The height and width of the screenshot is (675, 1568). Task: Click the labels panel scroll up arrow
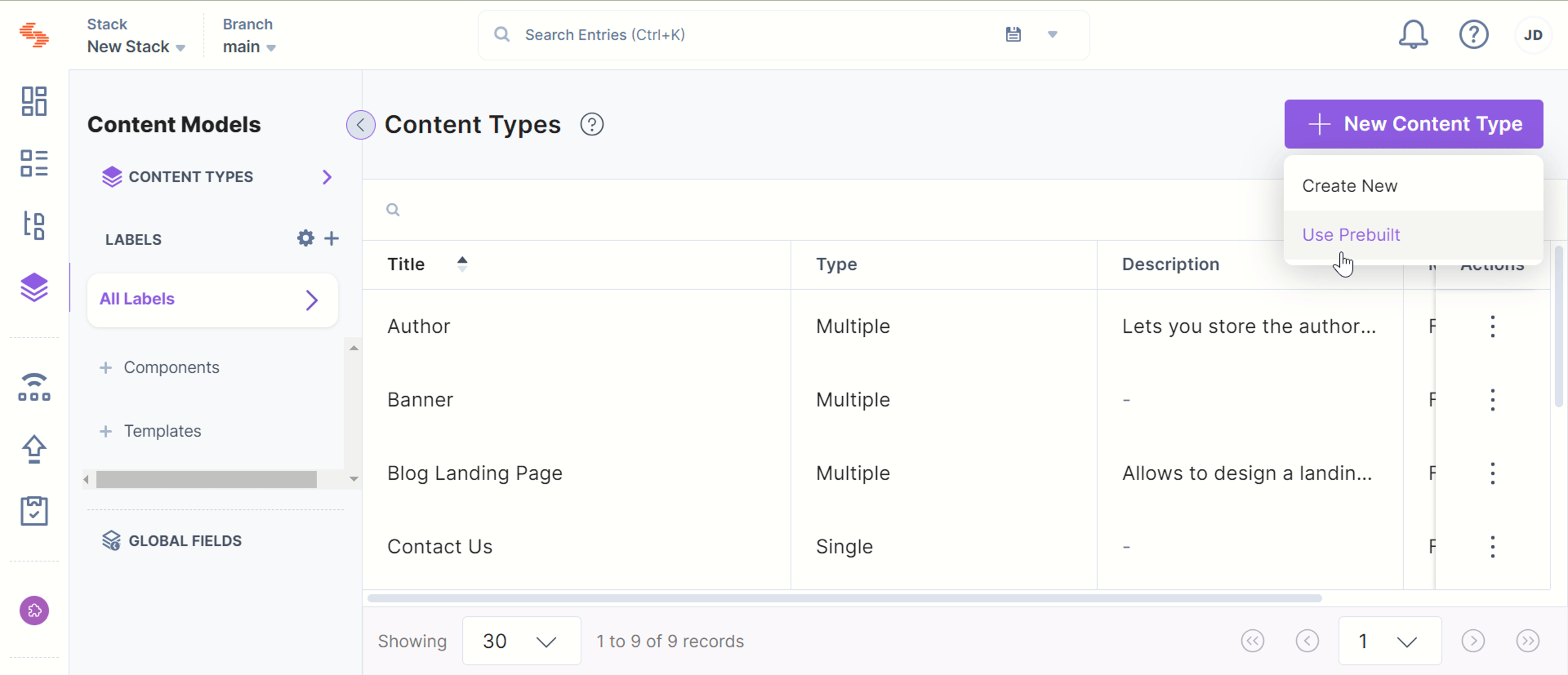[354, 348]
